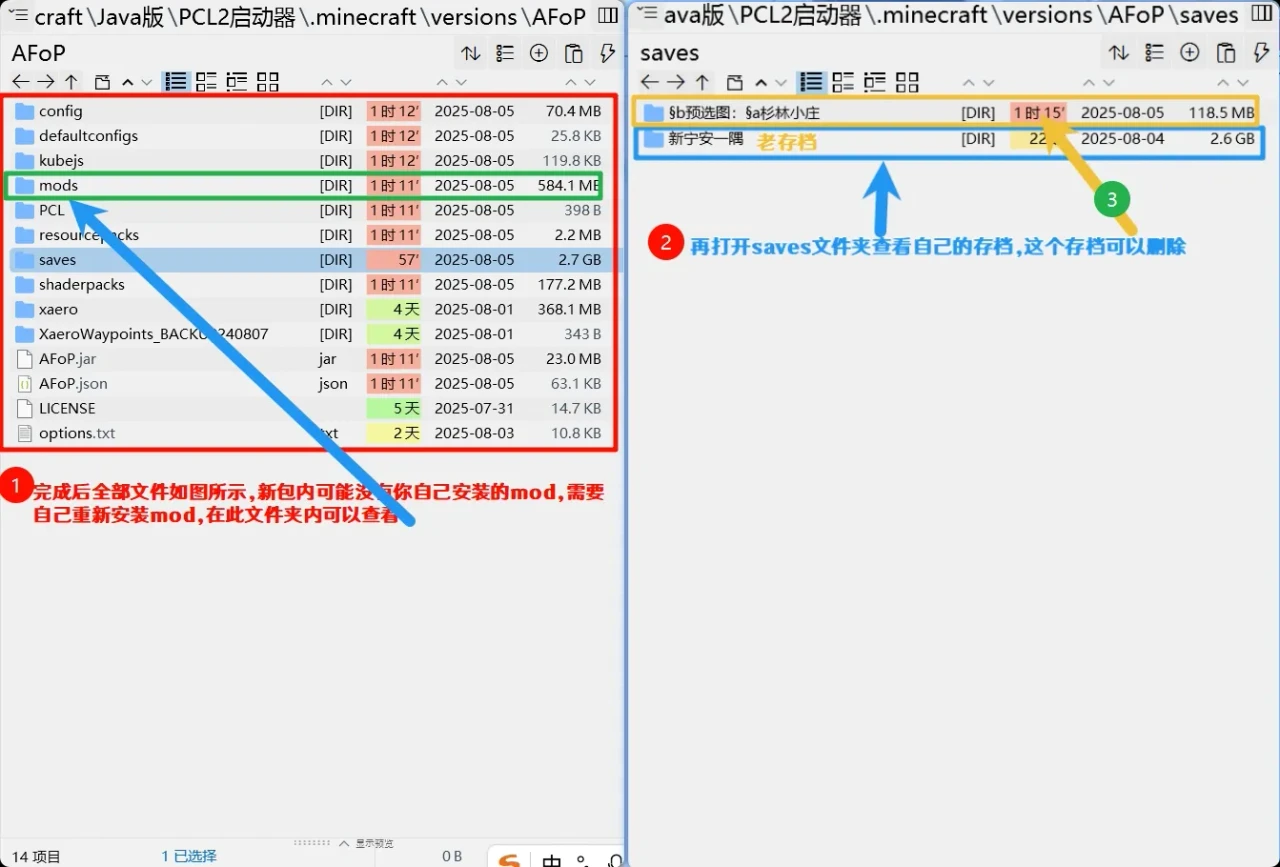
Task: Click the lightning quick actions icon in AFoP pane
Action: coord(606,53)
